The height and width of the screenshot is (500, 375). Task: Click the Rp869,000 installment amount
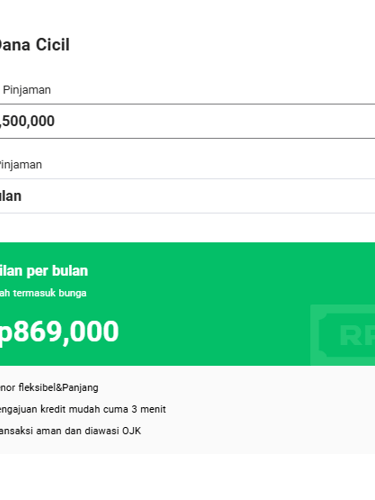(59, 331)
